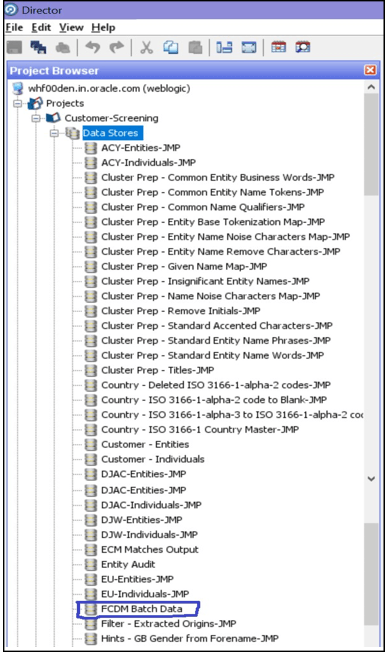Click the Copy toolbar icon
Screen dimensions: 388x652
171,47
